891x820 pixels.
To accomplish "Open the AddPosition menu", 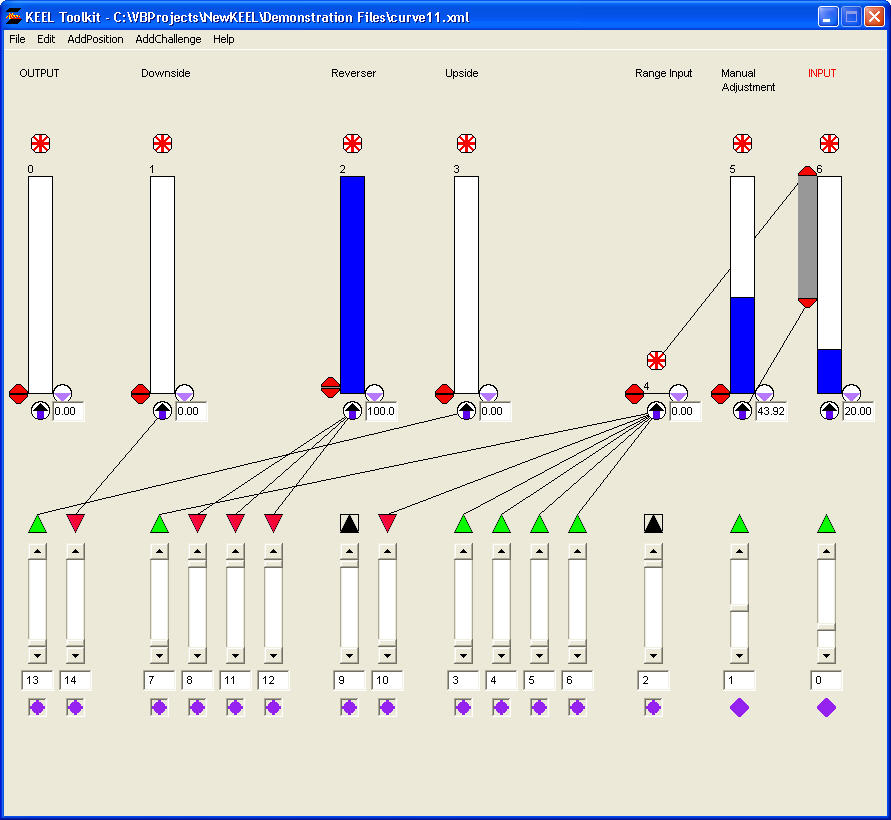I will coord(95,39).
